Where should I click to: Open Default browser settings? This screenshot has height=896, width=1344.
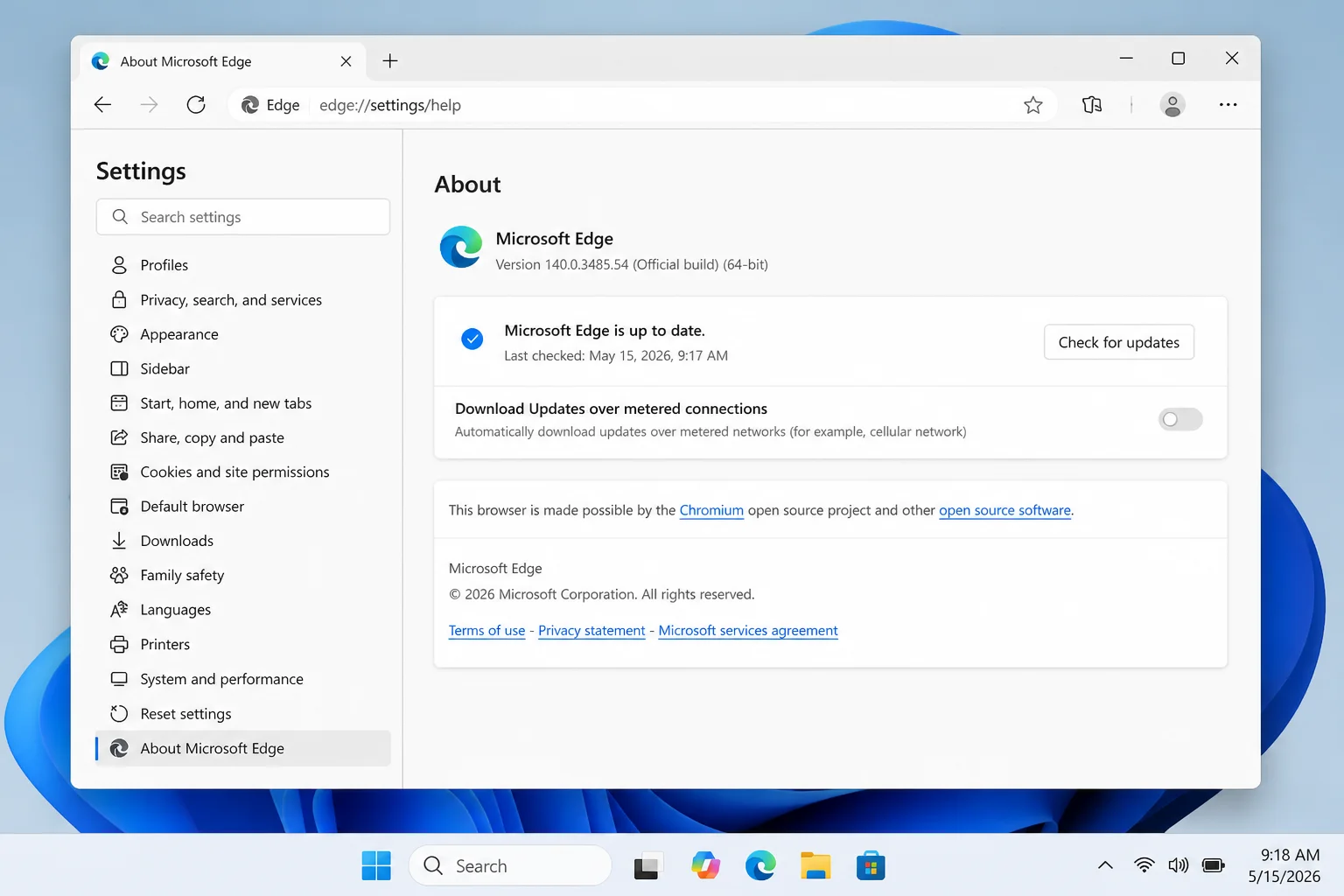click(x=243, y=507)
